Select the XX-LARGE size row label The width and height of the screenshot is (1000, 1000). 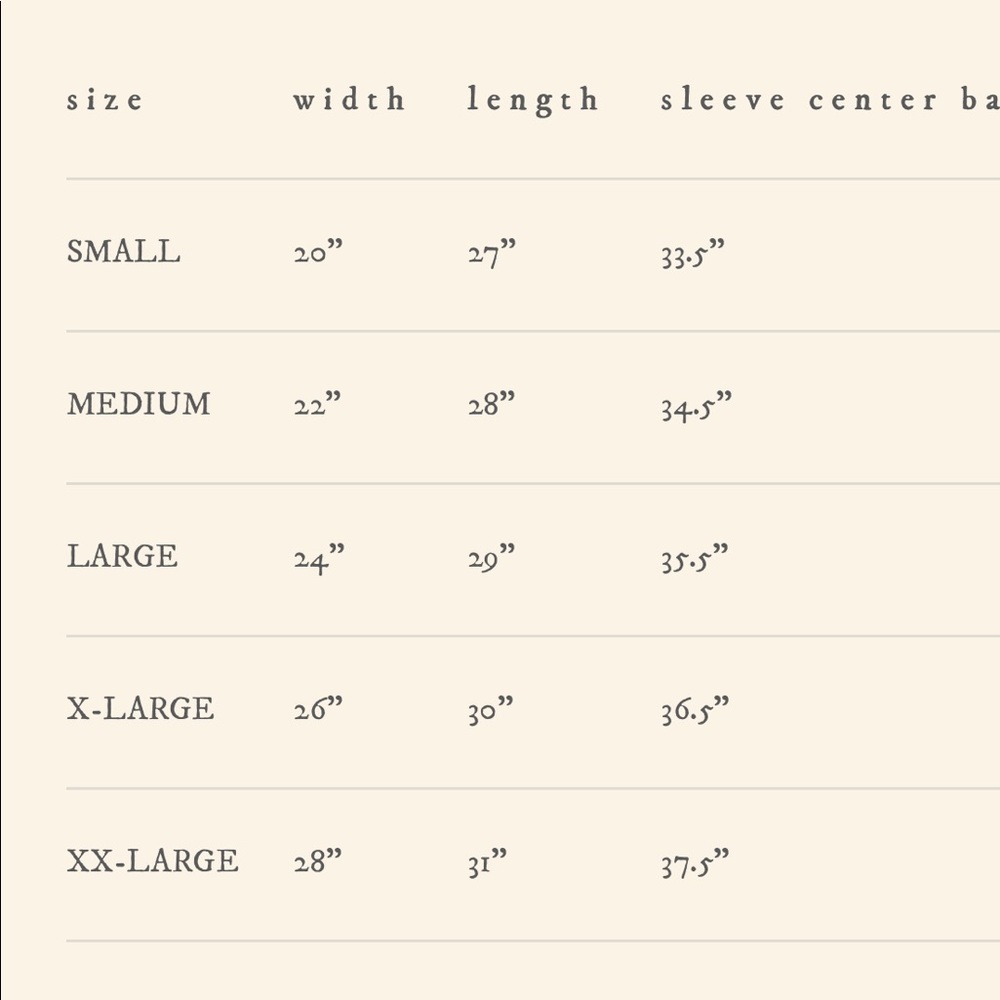(153, 861)
